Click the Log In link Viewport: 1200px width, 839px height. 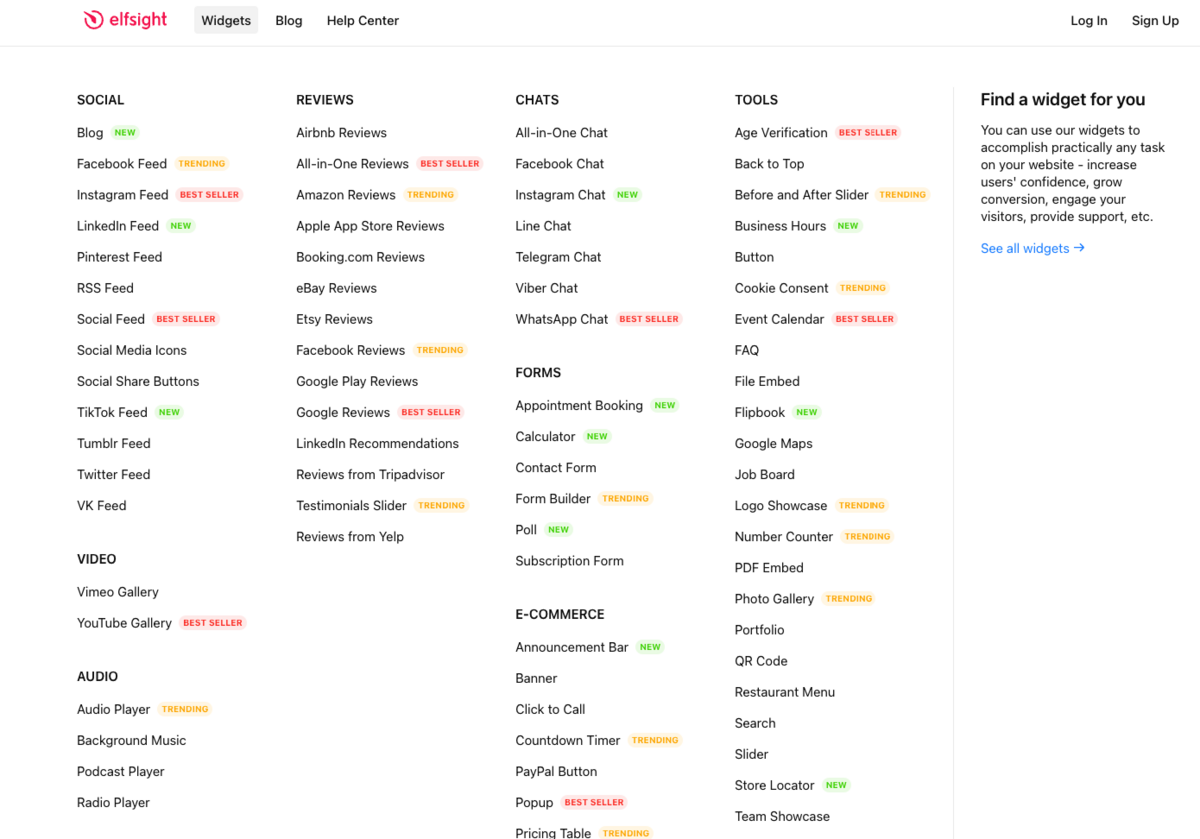(x=1089, y=20)
